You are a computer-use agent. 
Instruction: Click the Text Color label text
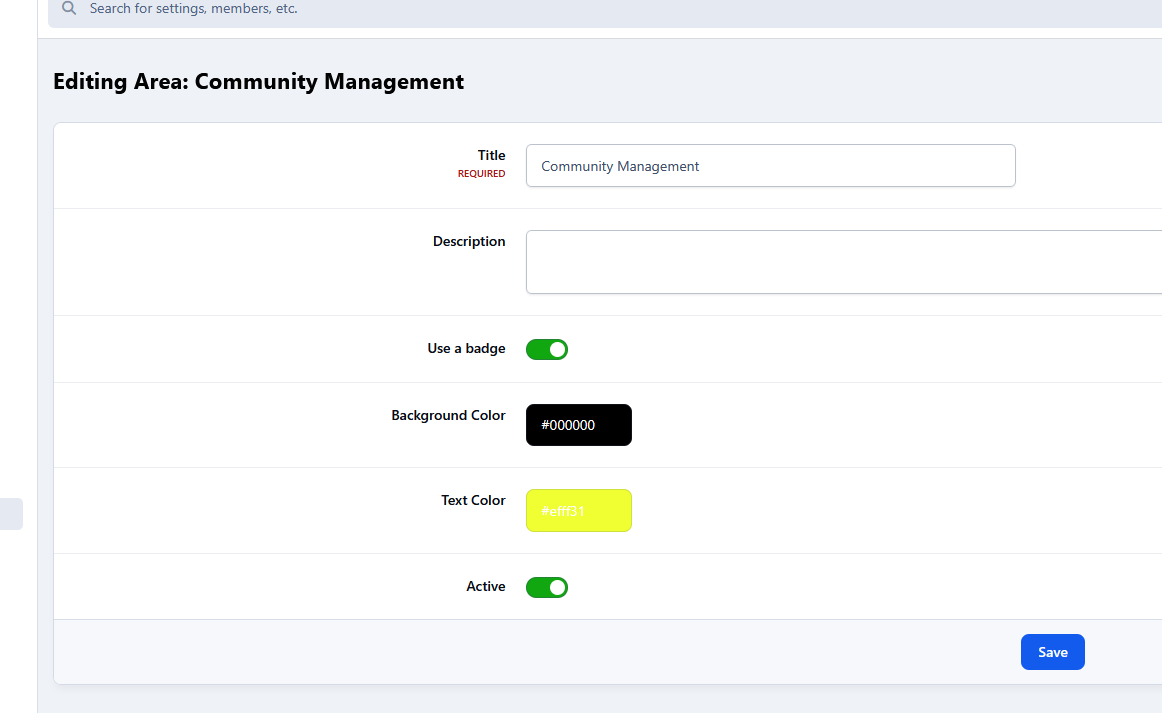point(473,500)
